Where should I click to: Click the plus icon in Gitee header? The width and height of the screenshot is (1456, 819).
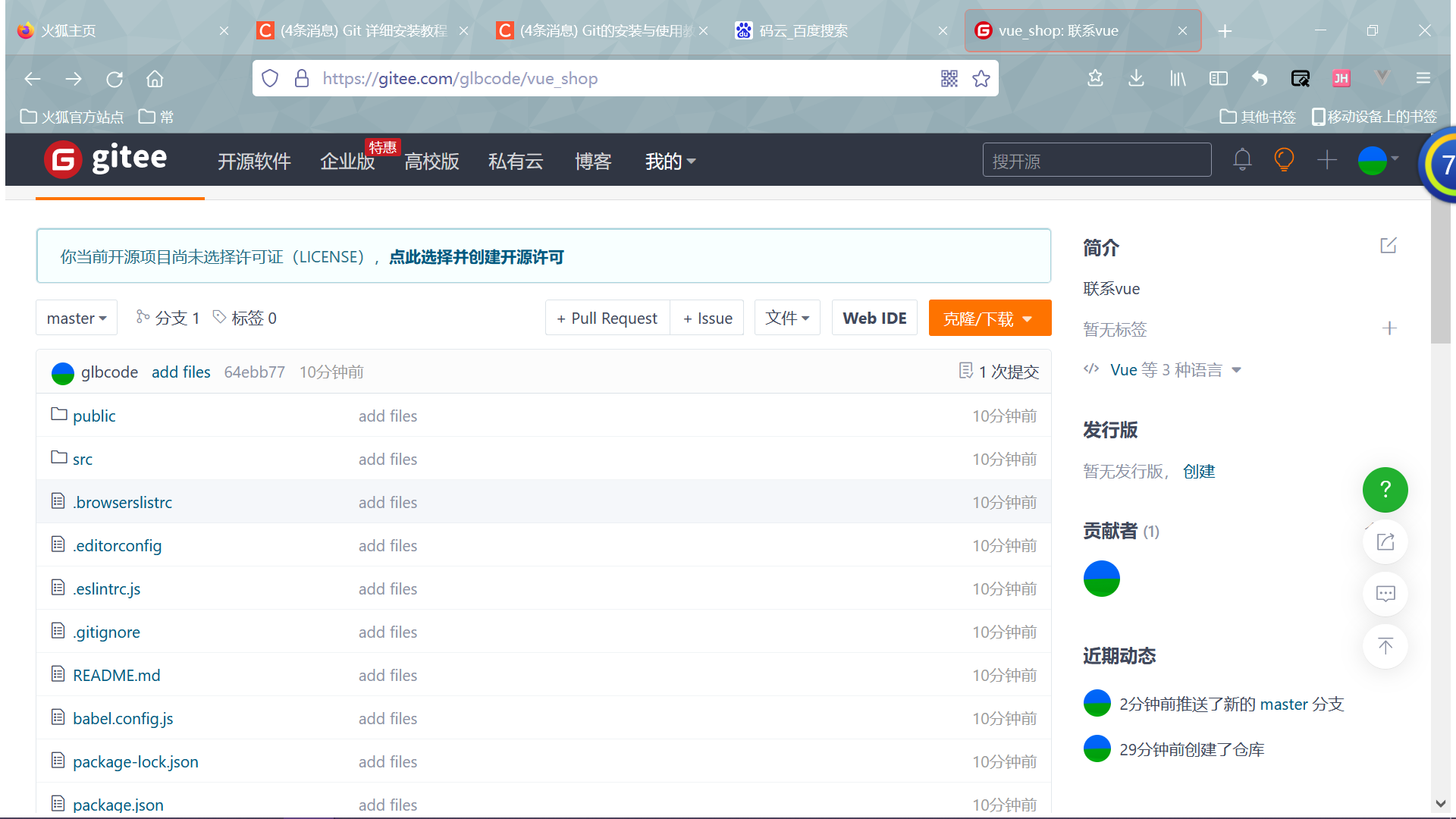click(1326, 160)
